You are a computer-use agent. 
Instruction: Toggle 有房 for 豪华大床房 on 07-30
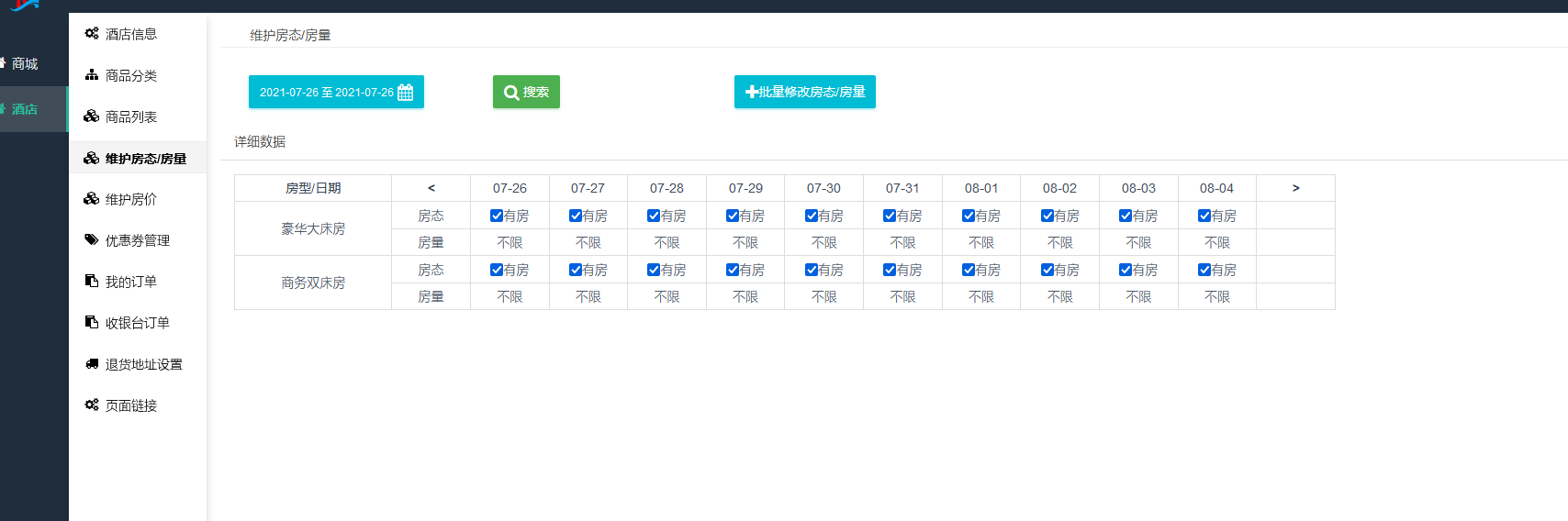[x=812, y=216]
